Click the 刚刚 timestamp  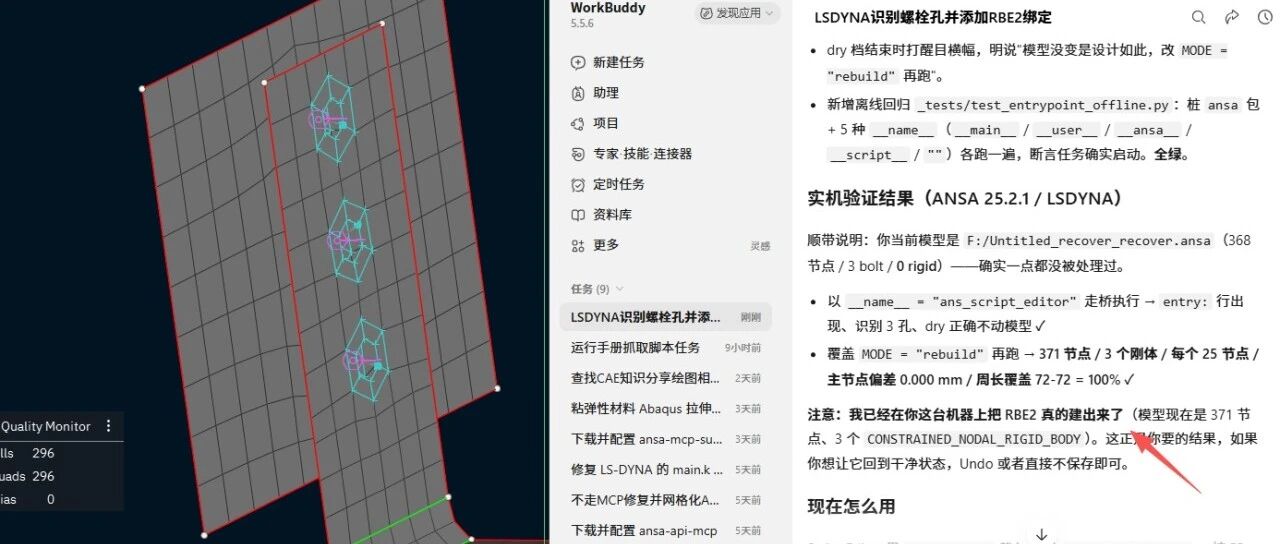(751, 317)
